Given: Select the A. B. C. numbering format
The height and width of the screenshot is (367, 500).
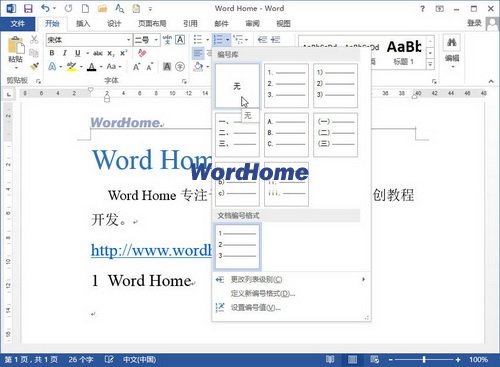Looking at the screenshot, I should pyautogui.click(x=286, y=135).
